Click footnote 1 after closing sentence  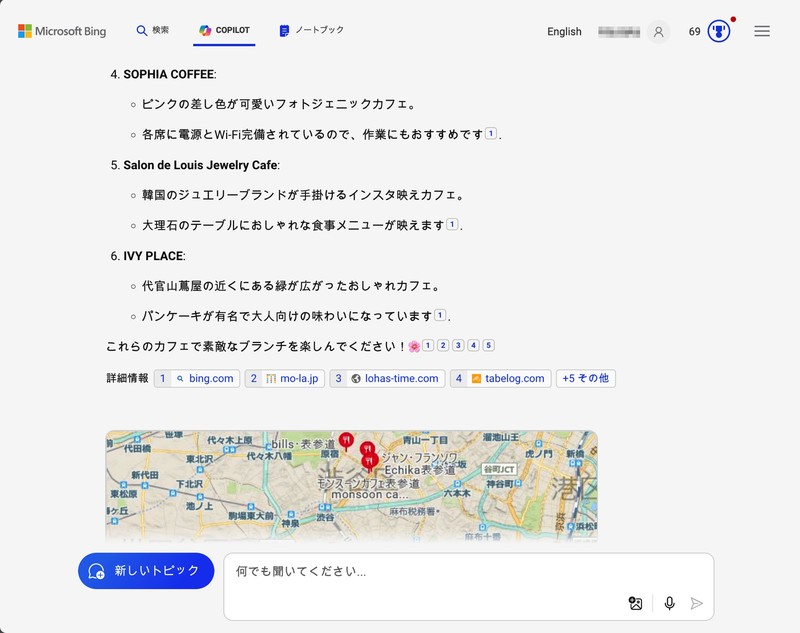click(x=428, y=345)
